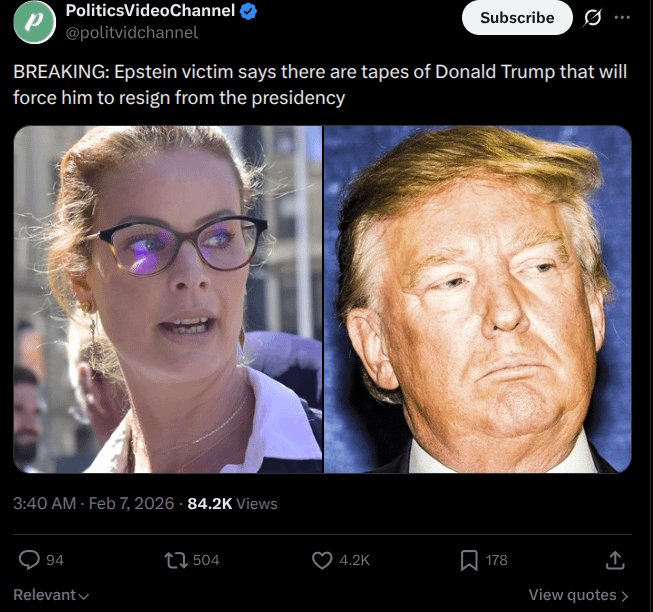Click the reply speech bubble icon
The height and width of the screenshot is (612, 653).
(x=30, y=560)
